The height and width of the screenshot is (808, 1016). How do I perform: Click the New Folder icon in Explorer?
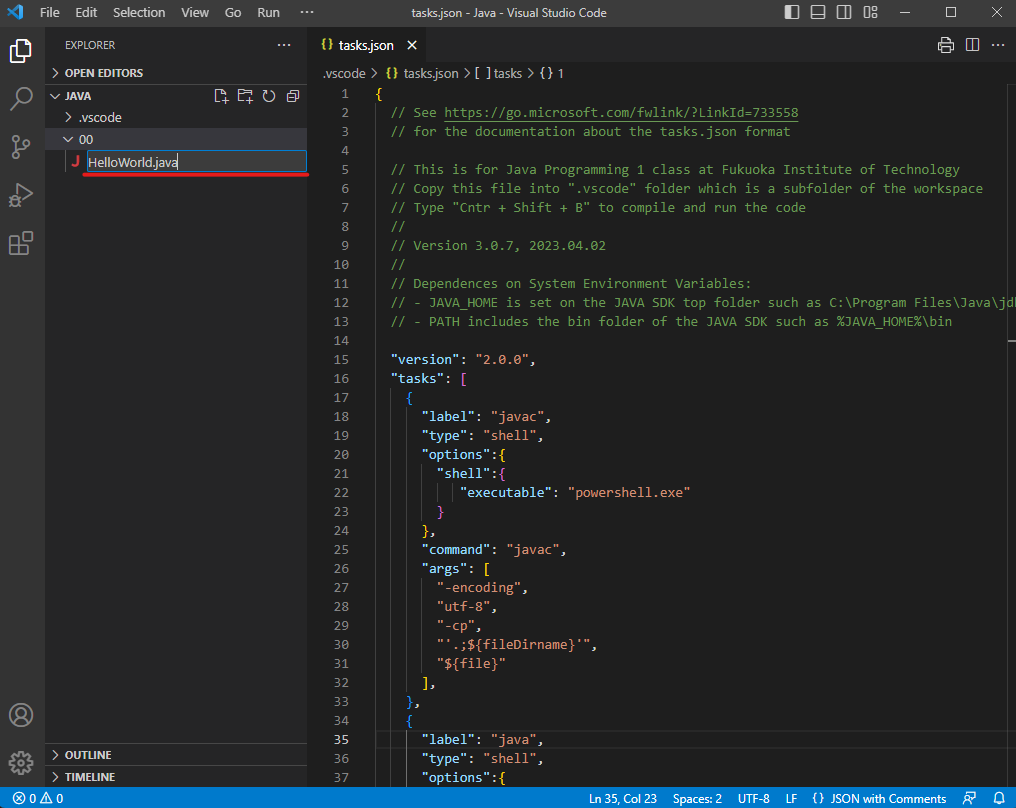(245, 96)
